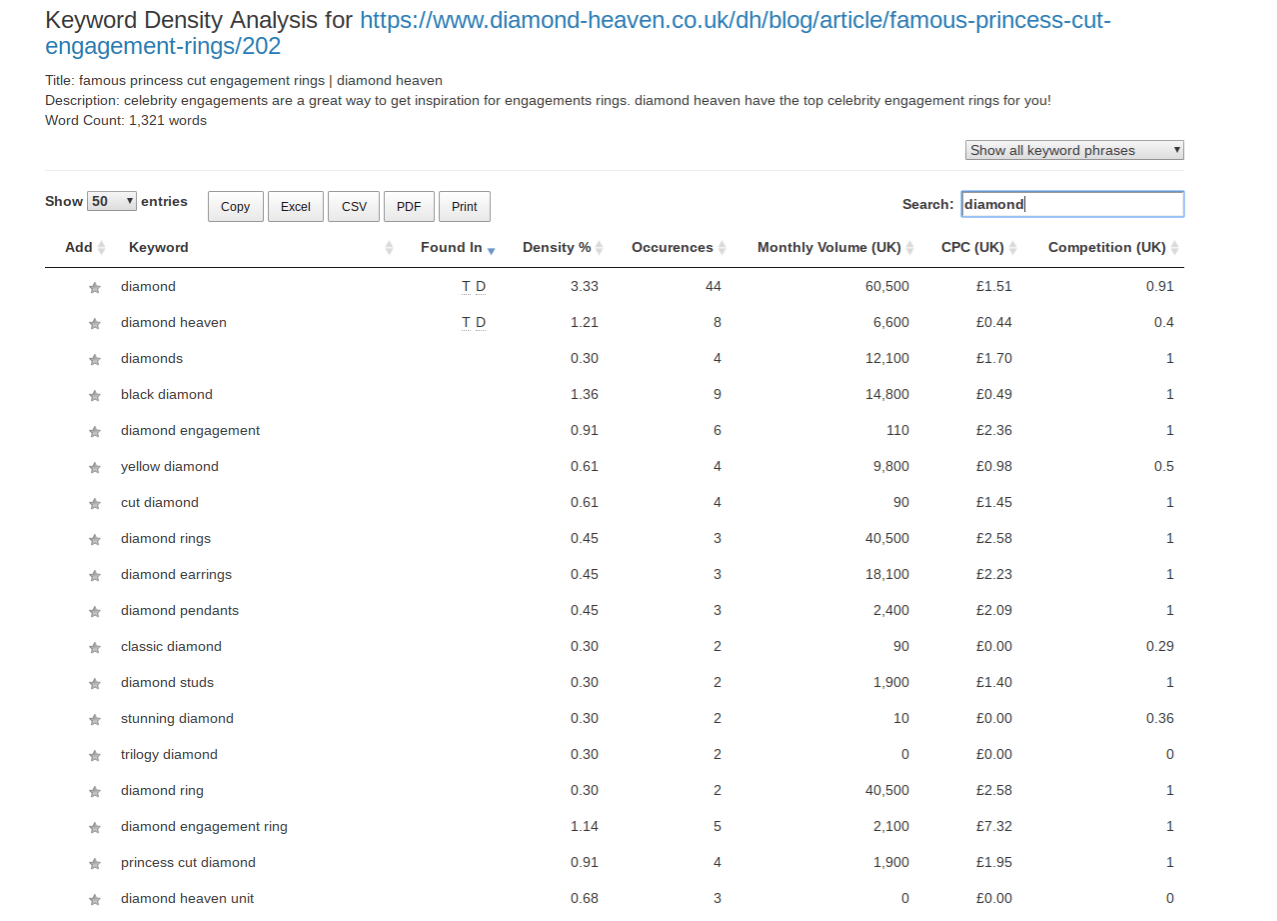
Task: Click the page title text line
Action: tap(244, 80)
